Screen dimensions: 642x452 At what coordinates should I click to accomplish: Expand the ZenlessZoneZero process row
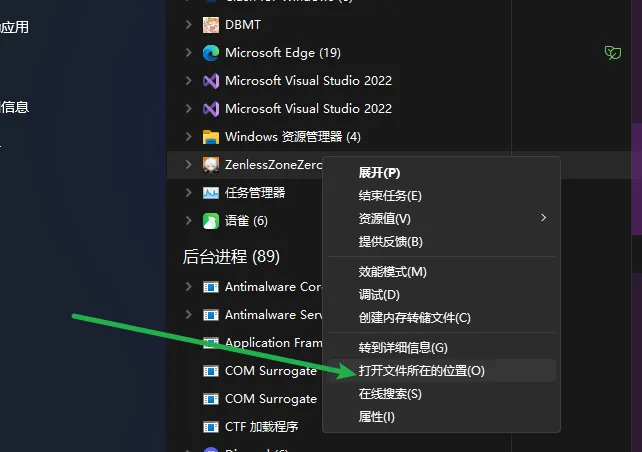coord(188,164)
